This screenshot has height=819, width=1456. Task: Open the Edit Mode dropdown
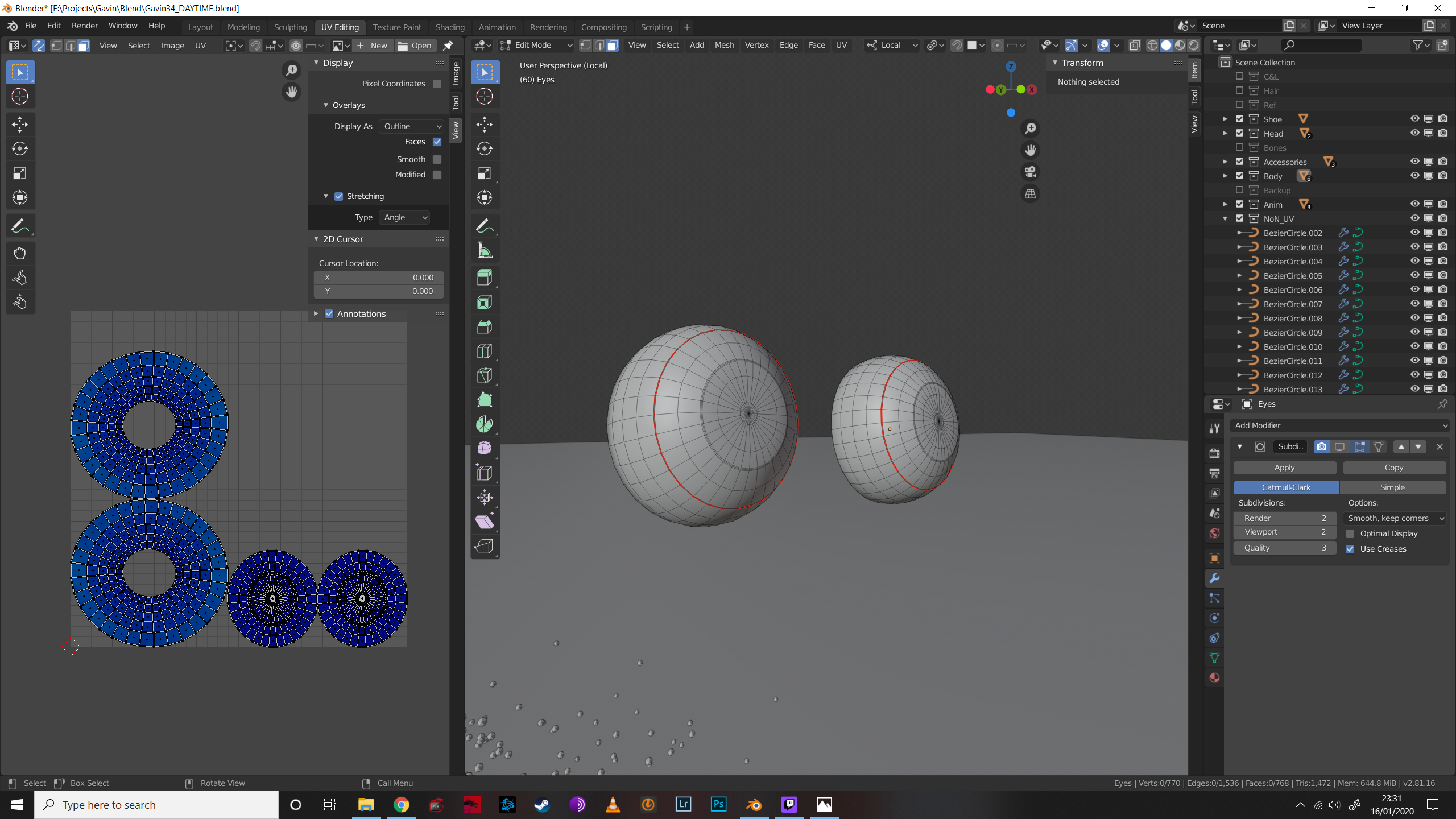pyautogui.click(x=536, y=45)
